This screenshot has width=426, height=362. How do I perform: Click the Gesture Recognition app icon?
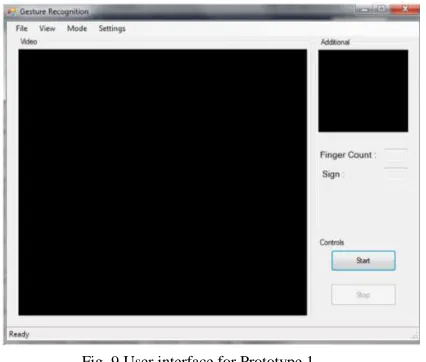point(12,12)
